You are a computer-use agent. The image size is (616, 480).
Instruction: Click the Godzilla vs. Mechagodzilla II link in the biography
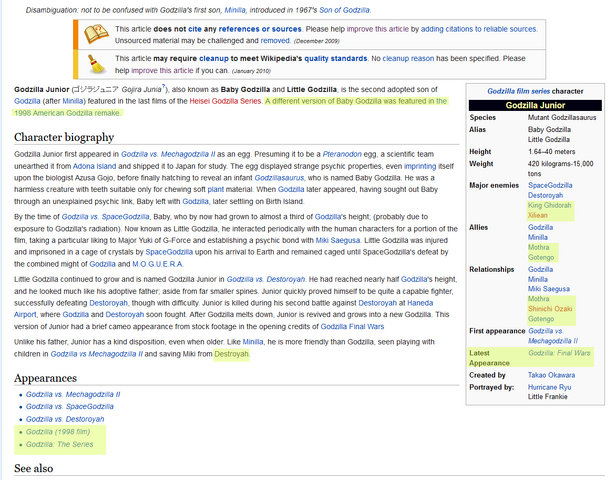168,154
